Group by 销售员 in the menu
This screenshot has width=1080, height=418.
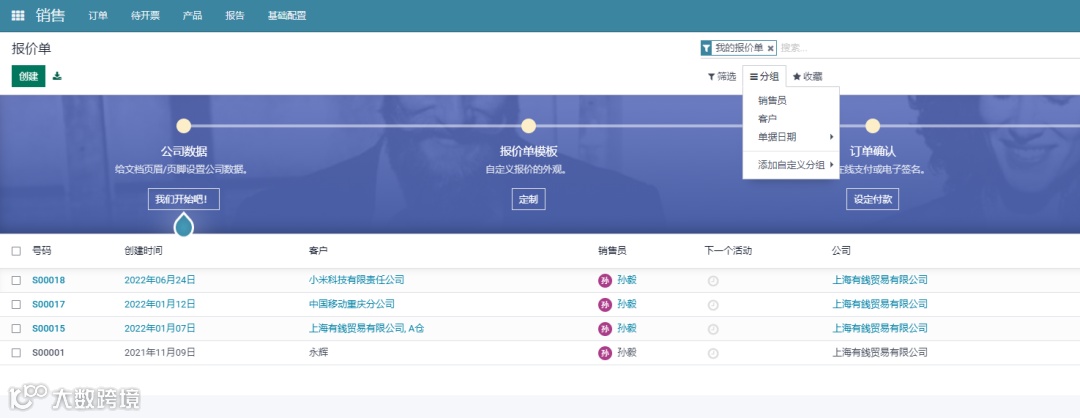click(x=791, y=101)
